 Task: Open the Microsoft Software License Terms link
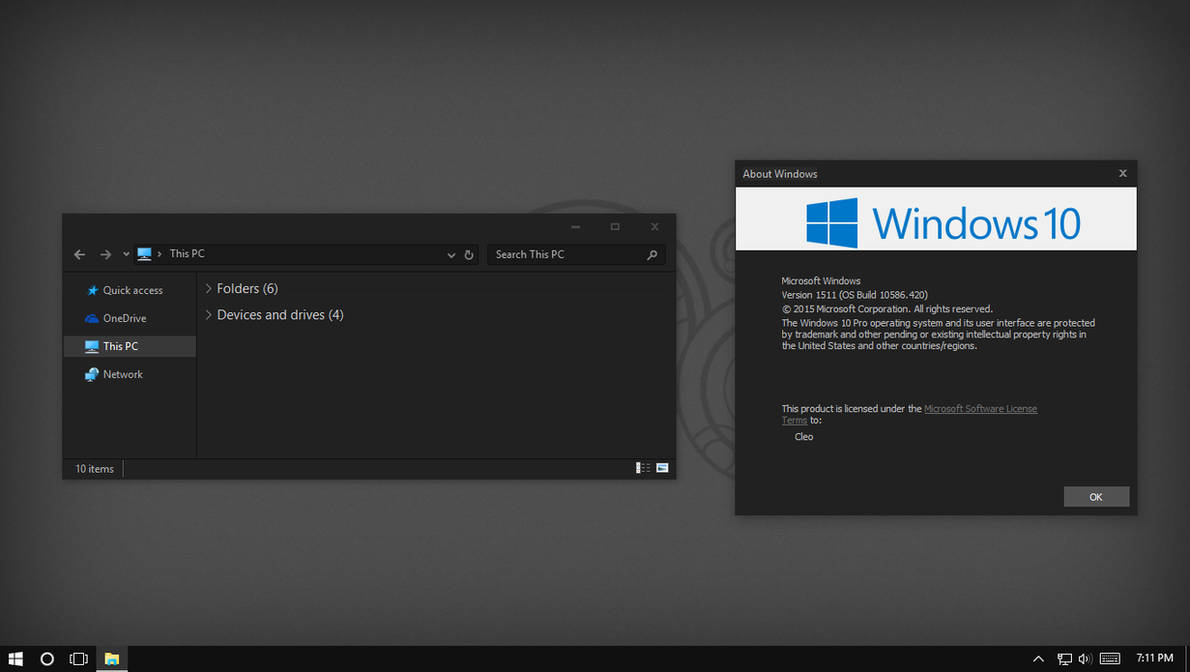point(981,409)
